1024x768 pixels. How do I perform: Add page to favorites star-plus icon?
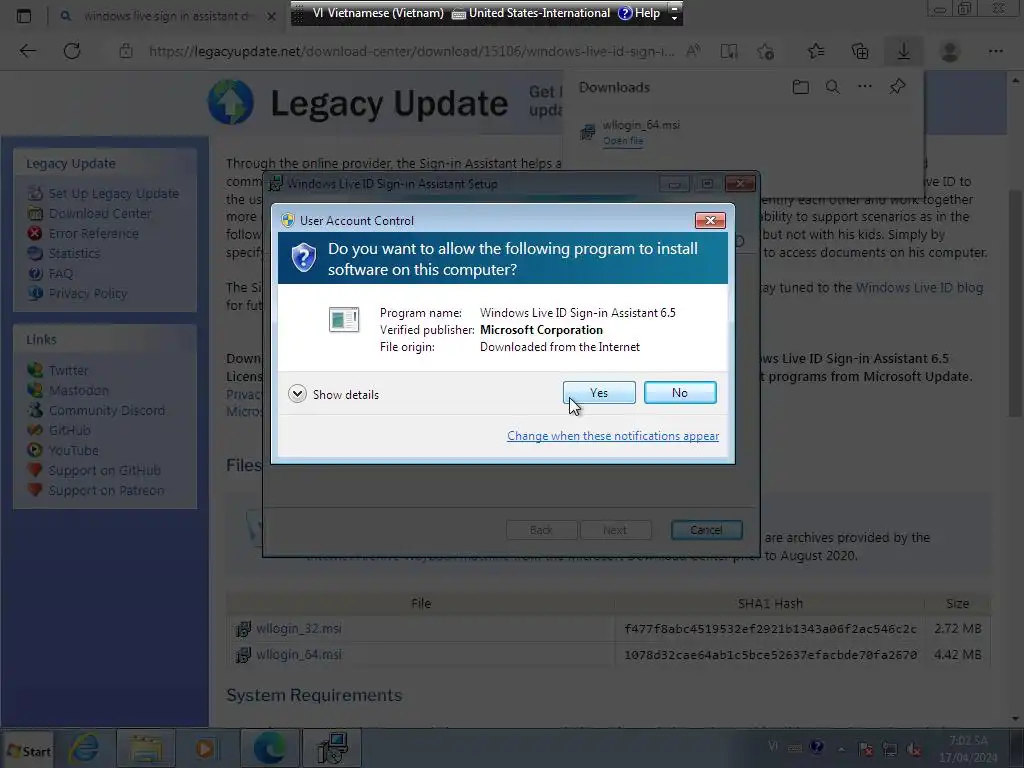[765, 51]
